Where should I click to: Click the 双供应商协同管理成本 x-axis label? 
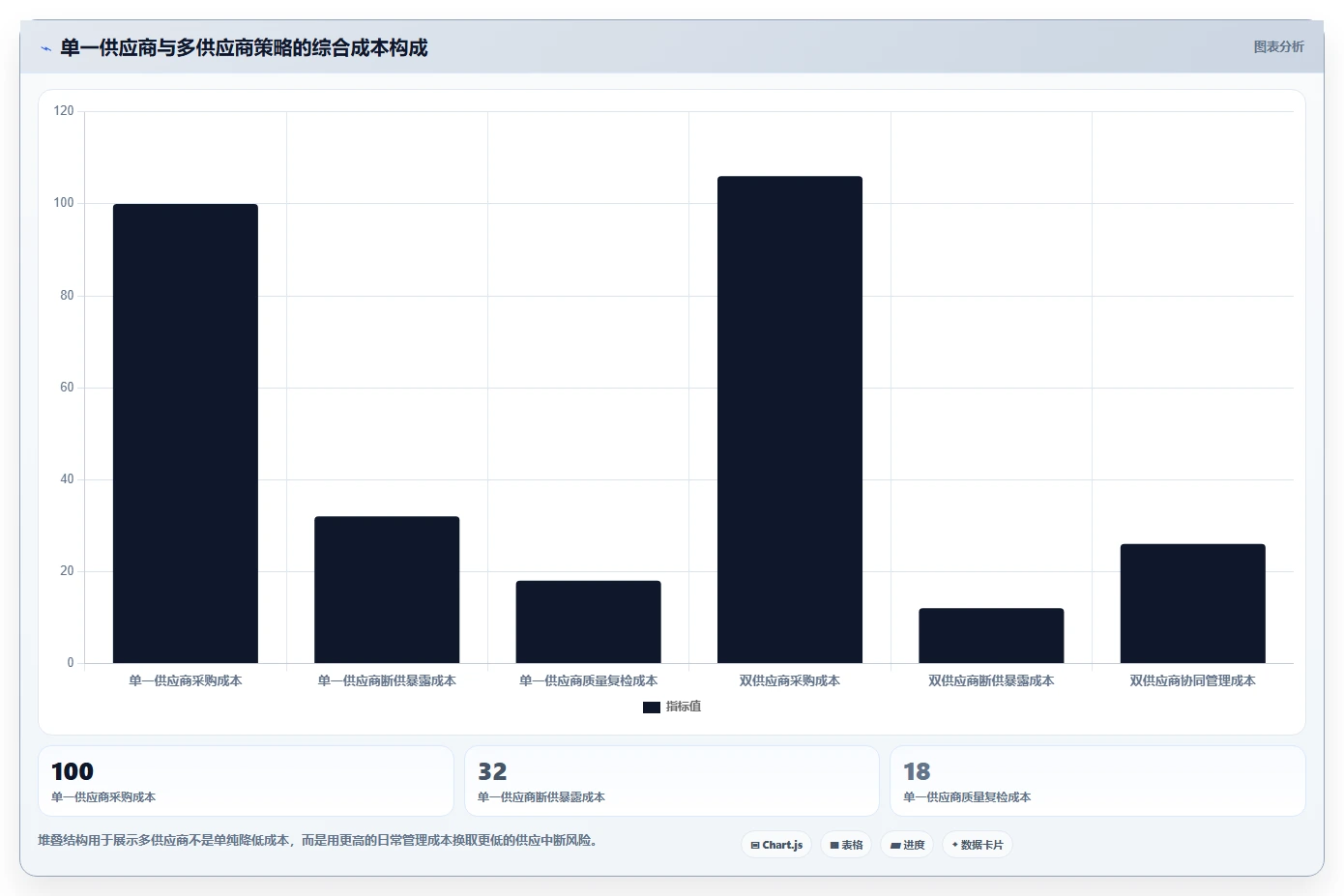(x=1192, y=680)
